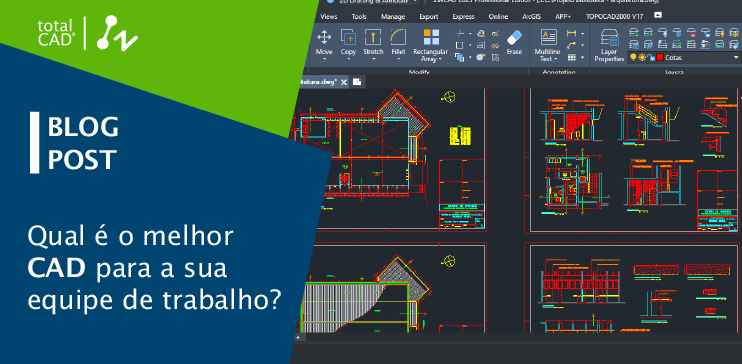Open the Views ribbon tab
Image resolution: width=742 pixels, height=364 pixels.
coord(329,17)
